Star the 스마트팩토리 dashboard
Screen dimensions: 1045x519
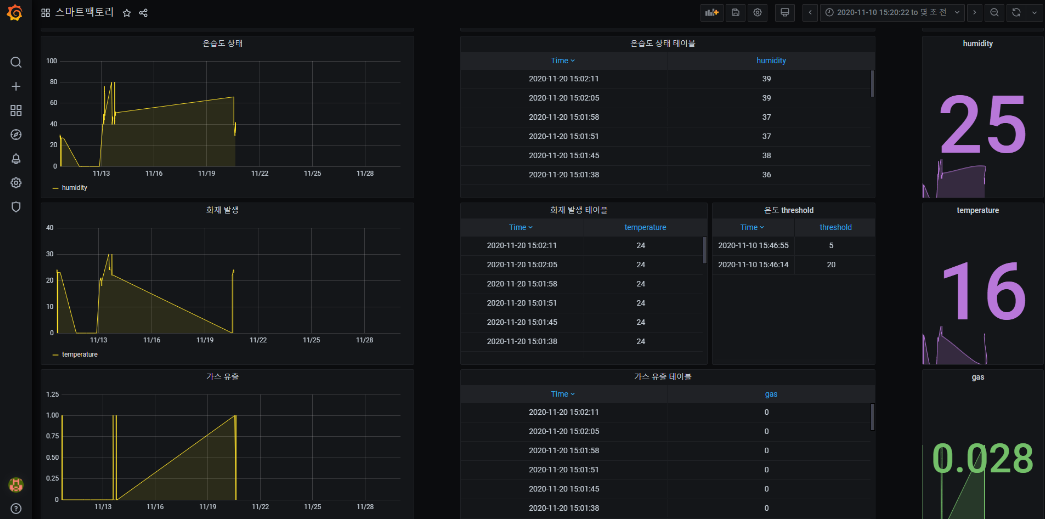[x=127, y=13]
